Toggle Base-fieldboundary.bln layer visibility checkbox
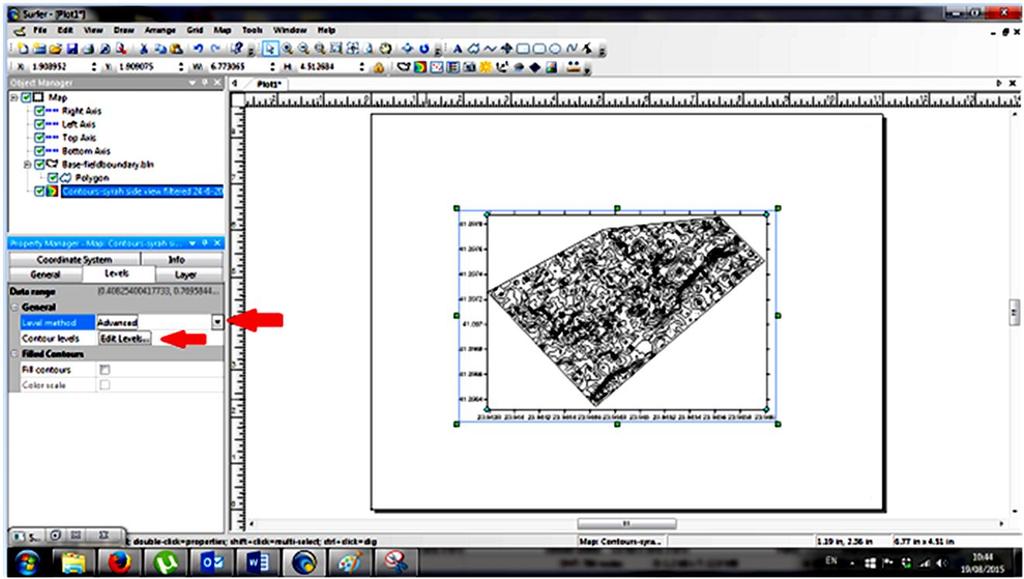The width and height of the screenshot is (1024, 579). [40, 164]
